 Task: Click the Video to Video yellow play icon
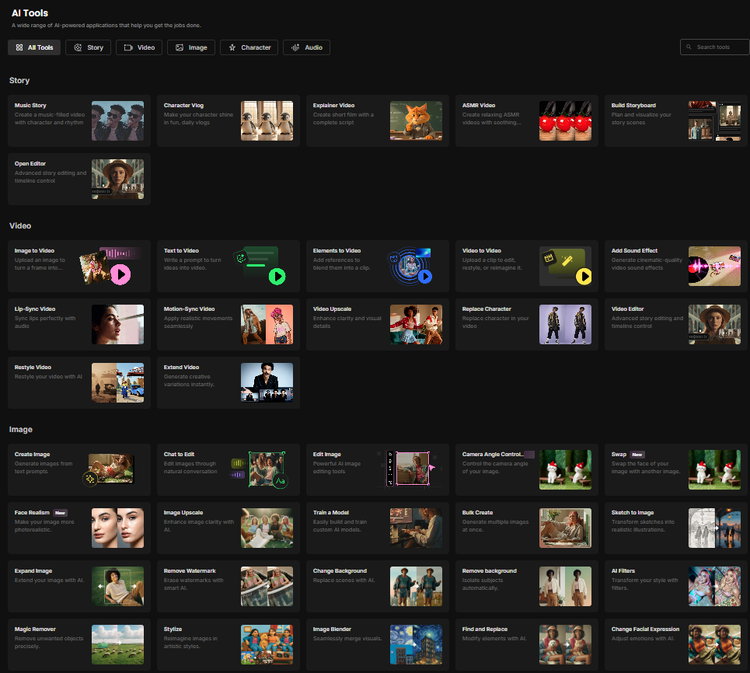pos(584,275)
